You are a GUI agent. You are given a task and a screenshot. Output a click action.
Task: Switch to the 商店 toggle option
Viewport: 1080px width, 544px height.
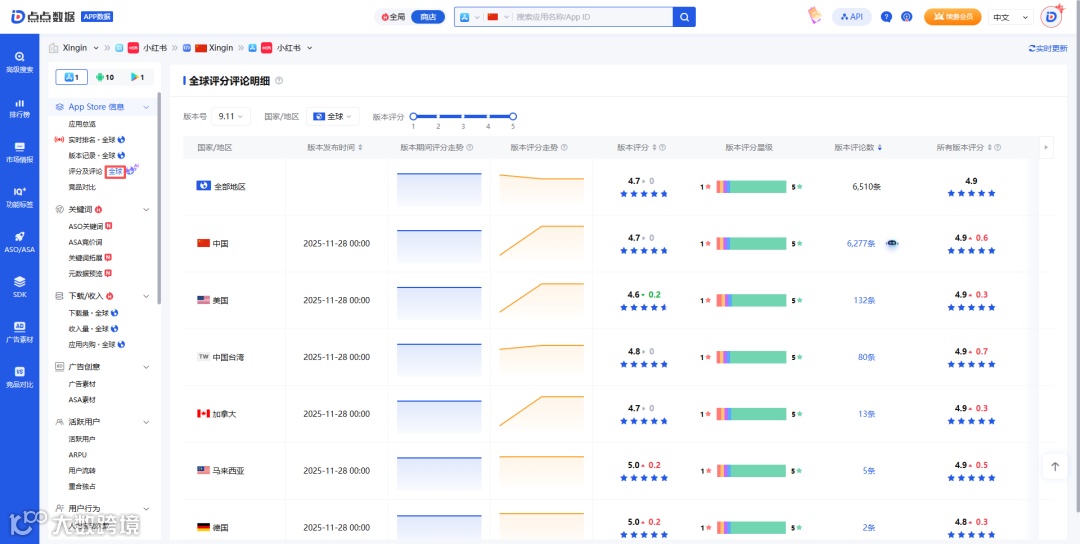pos(428,17)
